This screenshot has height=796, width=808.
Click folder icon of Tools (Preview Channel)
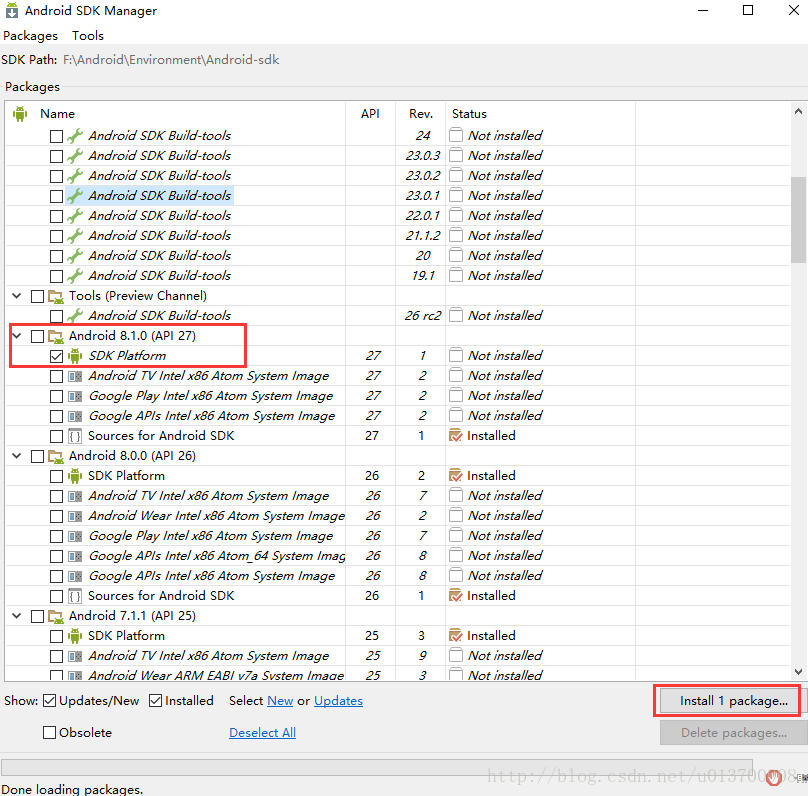pos(56,296)
